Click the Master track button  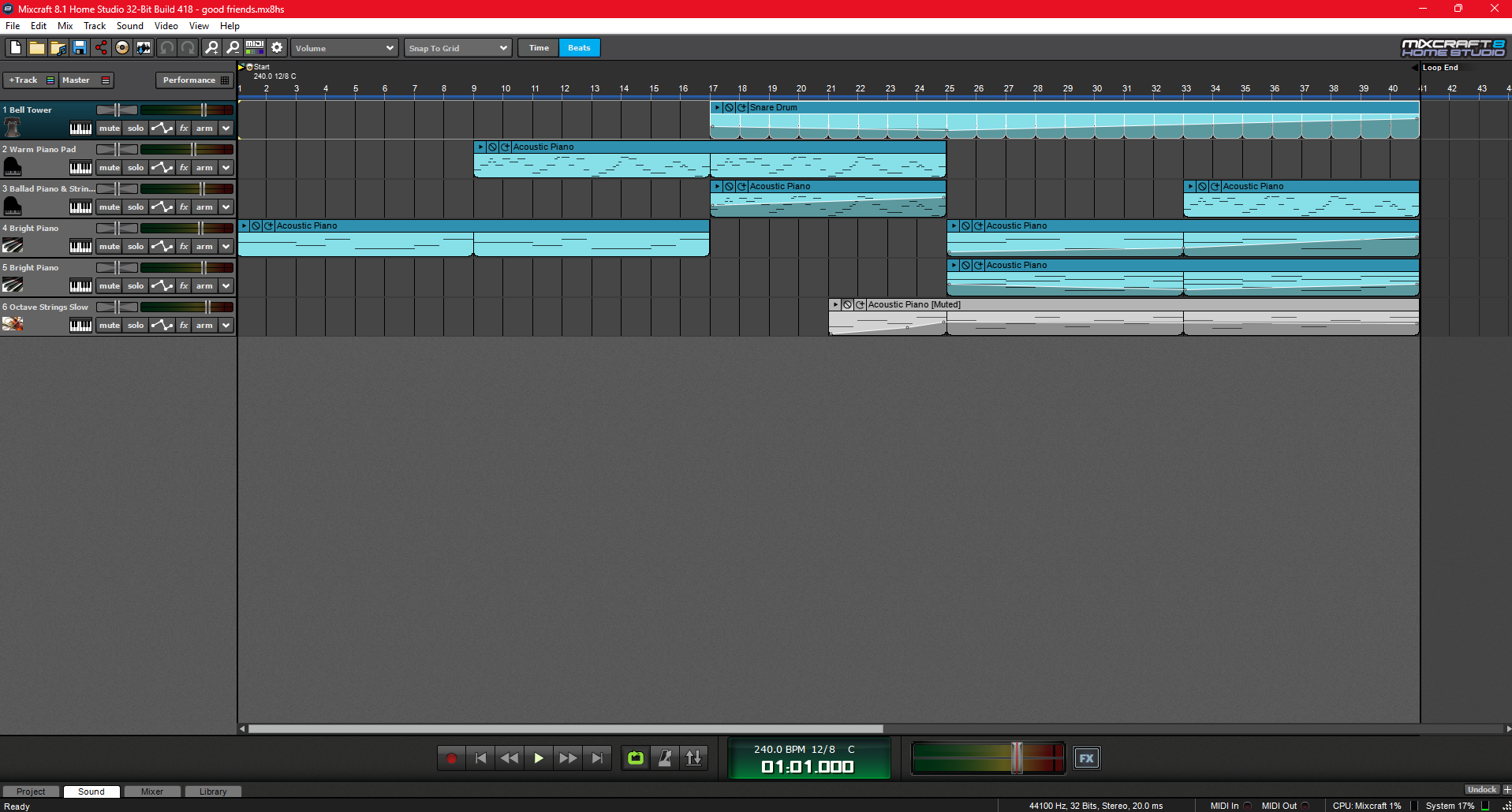click(x=86, y=80)
